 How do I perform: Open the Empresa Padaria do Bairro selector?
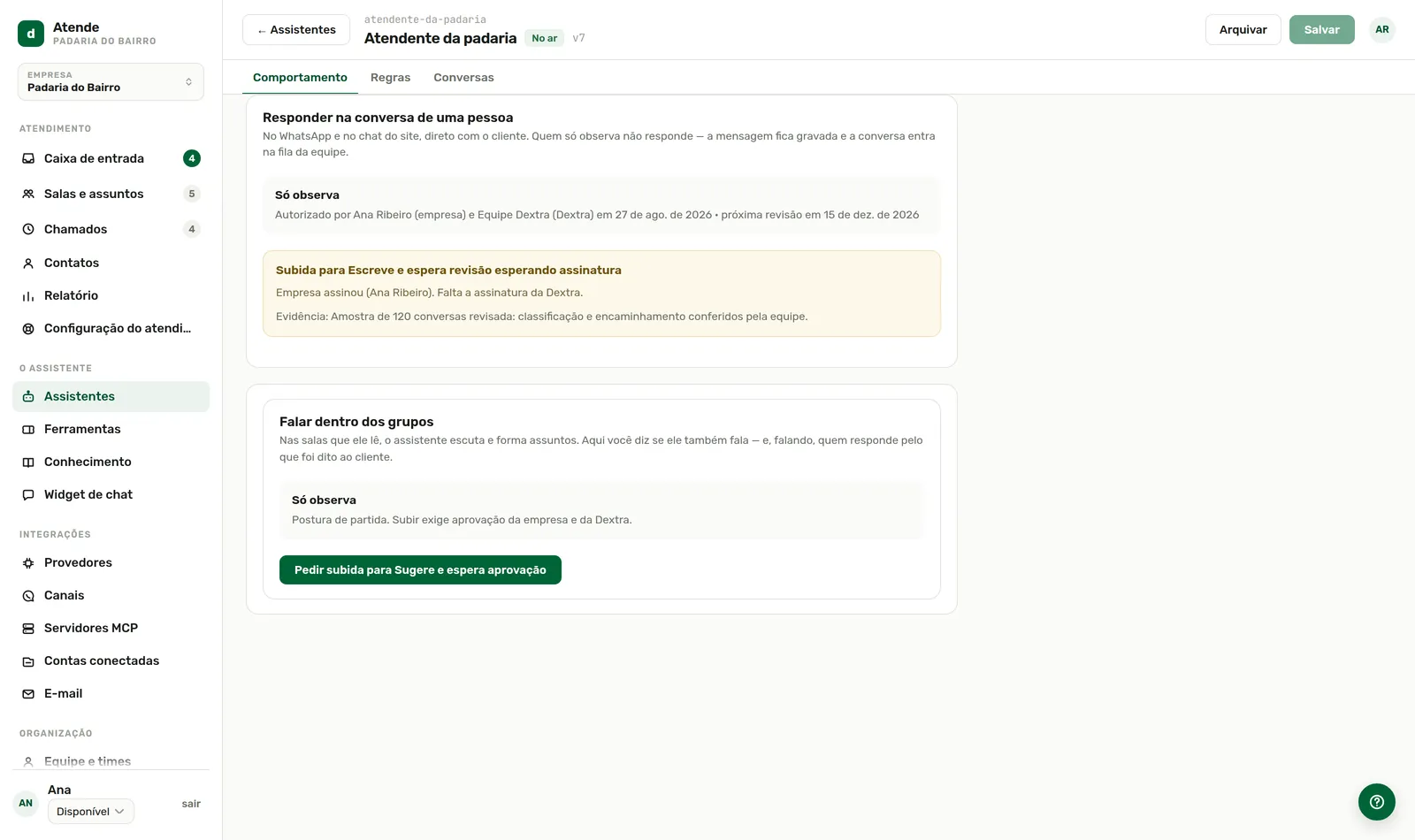pos(111,81)
